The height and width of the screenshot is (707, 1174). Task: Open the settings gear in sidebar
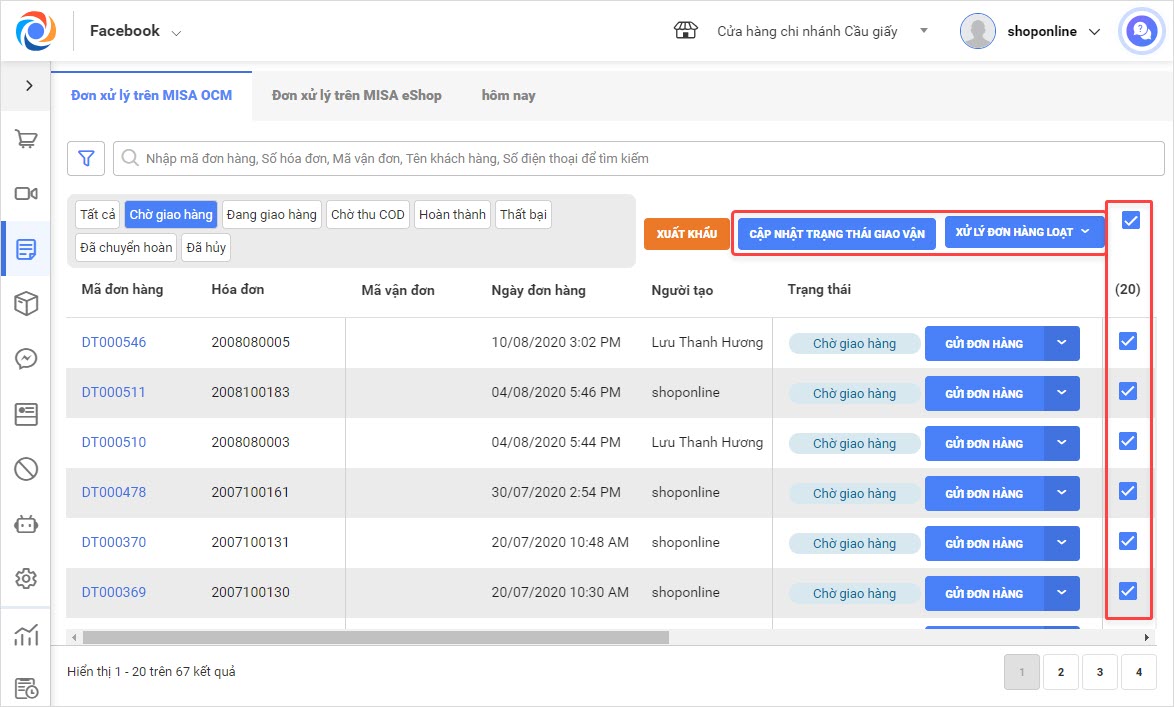pyautogui.click(x=26, y=578)
